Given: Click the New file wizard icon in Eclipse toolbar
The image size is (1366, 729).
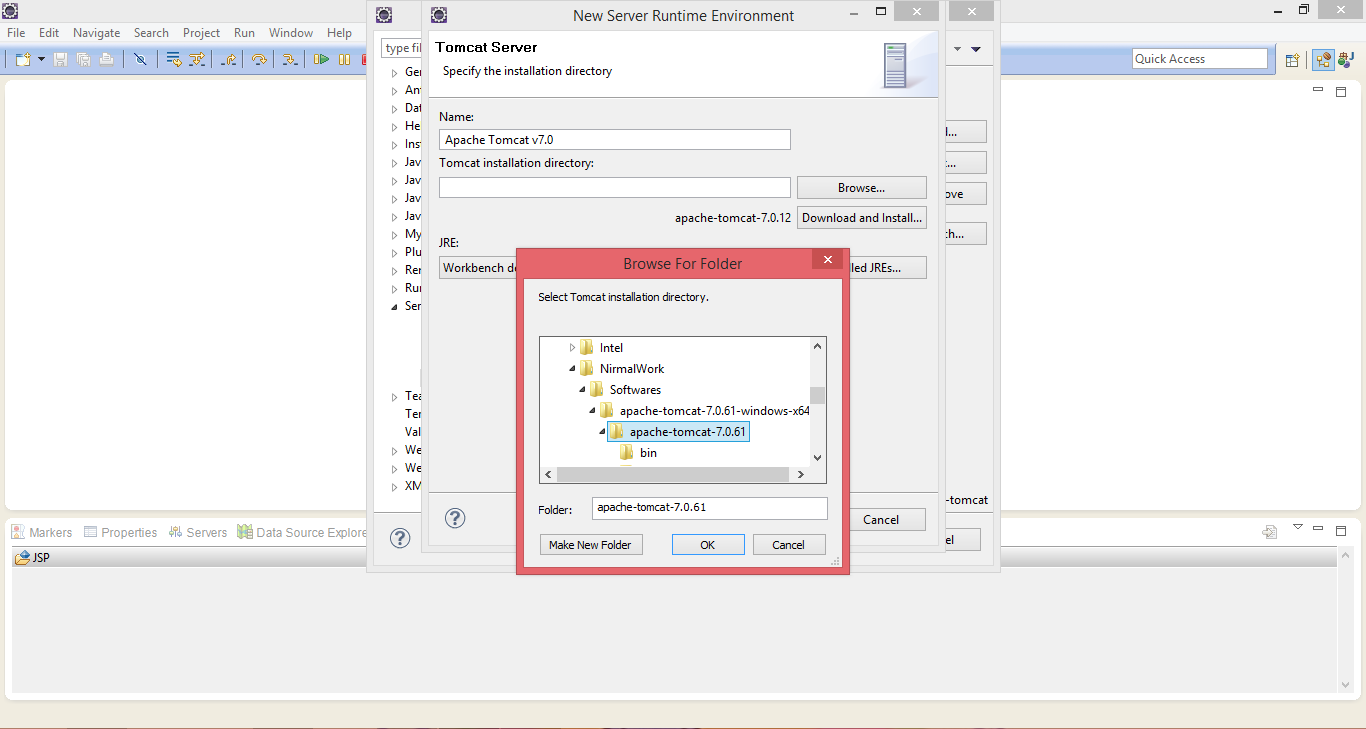Looking at the screenshot, I should click(x=23, y=59).
